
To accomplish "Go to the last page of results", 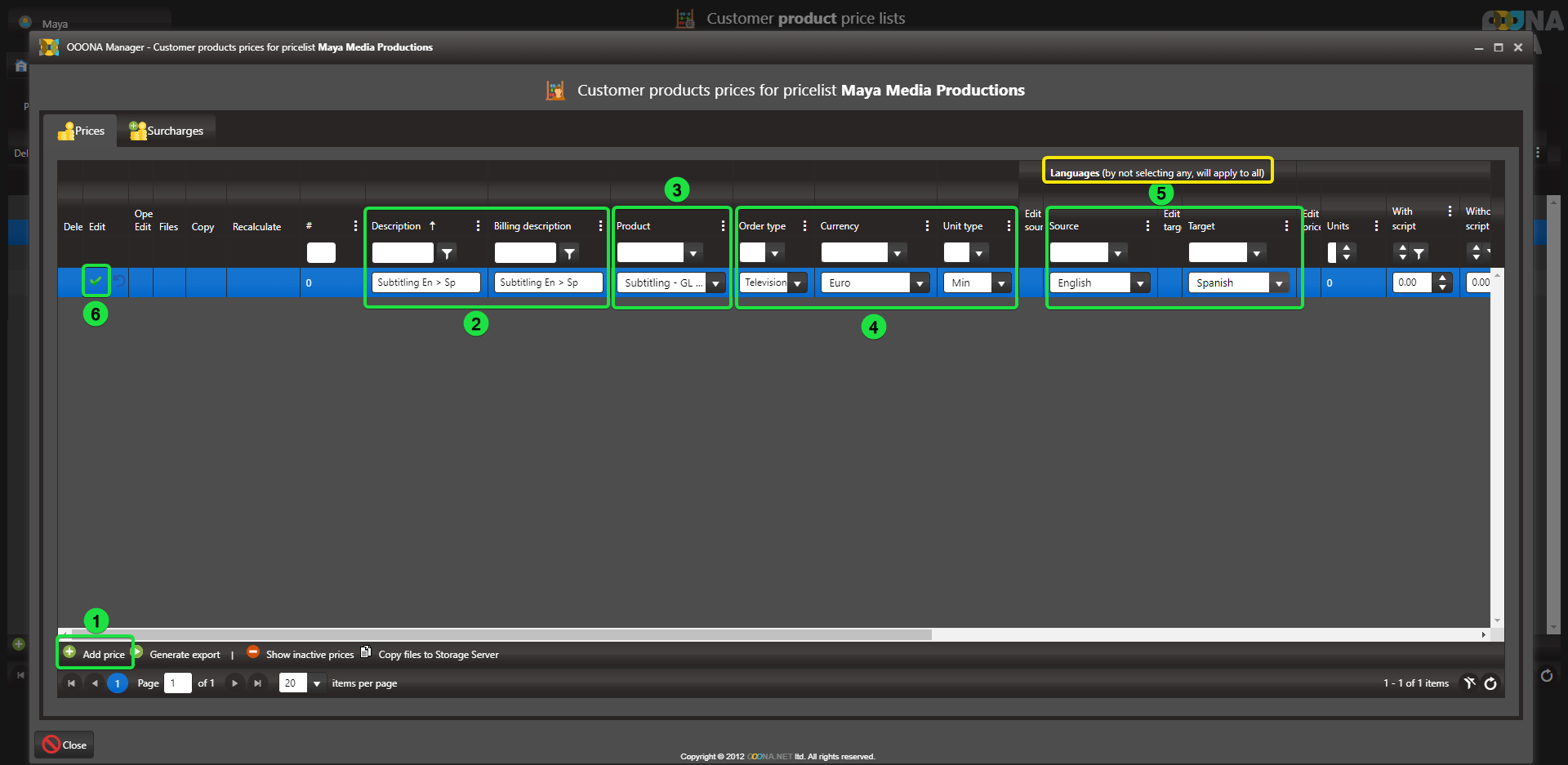I will 257,683.
